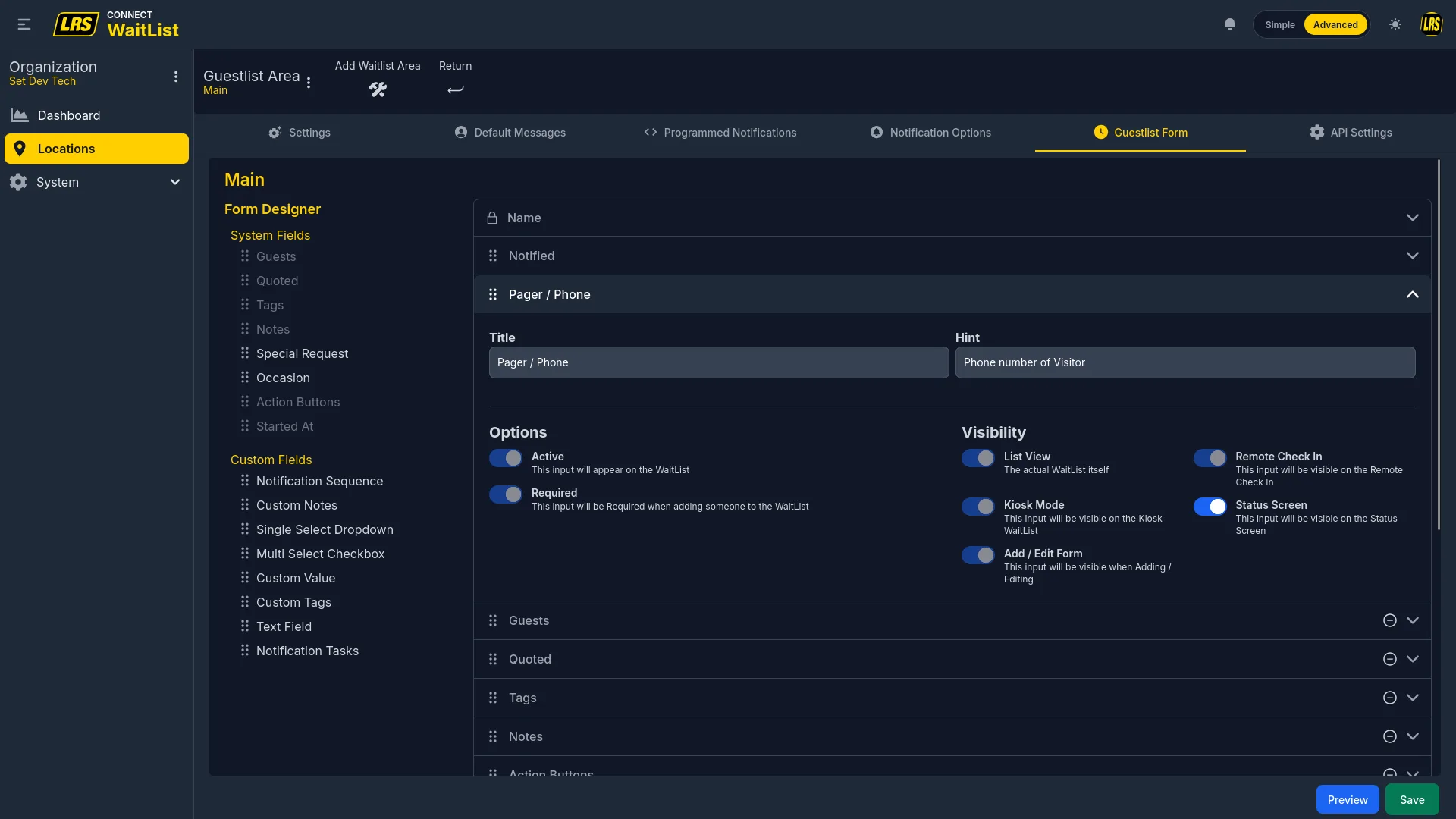Remove the Notes field with minus icon
Image resolution: width=1456 pixels, height=819 pixels.
pos(1390,736)
